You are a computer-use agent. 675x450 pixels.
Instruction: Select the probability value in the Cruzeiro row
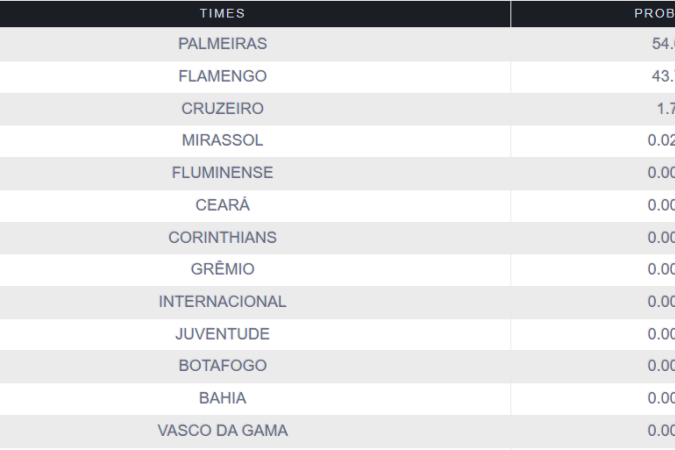[x=664, y=108]
